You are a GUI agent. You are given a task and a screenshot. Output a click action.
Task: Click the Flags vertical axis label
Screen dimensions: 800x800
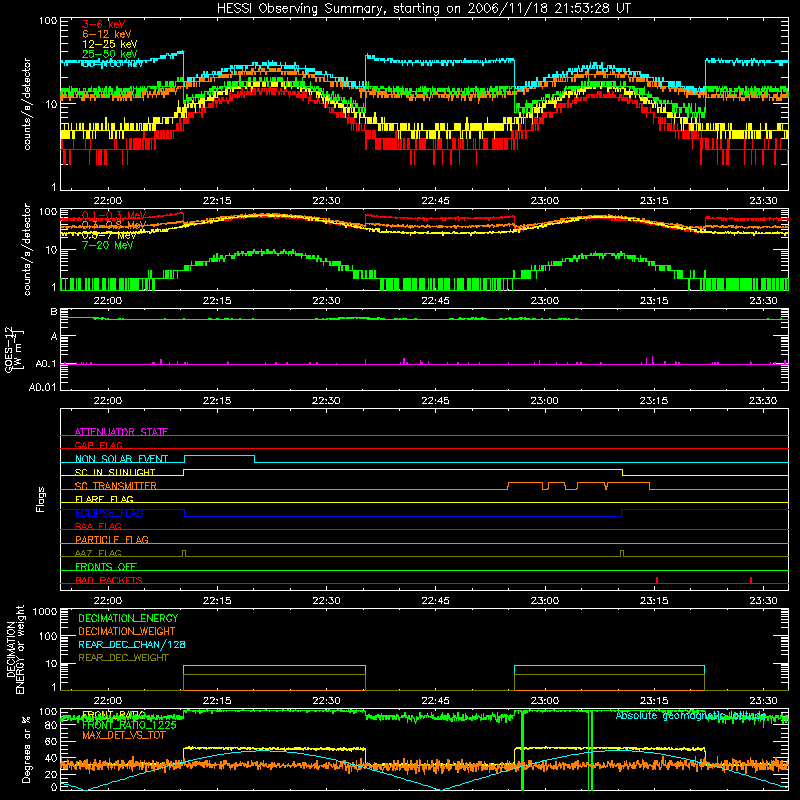click(41, 499)
